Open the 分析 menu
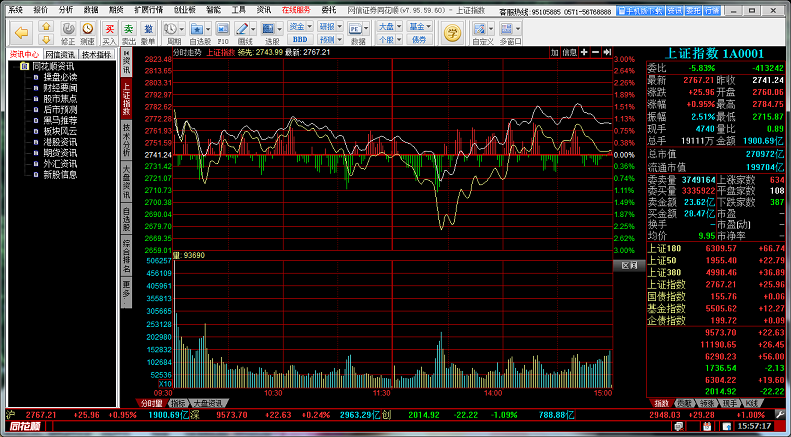This screenshot has height=437, width=791. 66,8
